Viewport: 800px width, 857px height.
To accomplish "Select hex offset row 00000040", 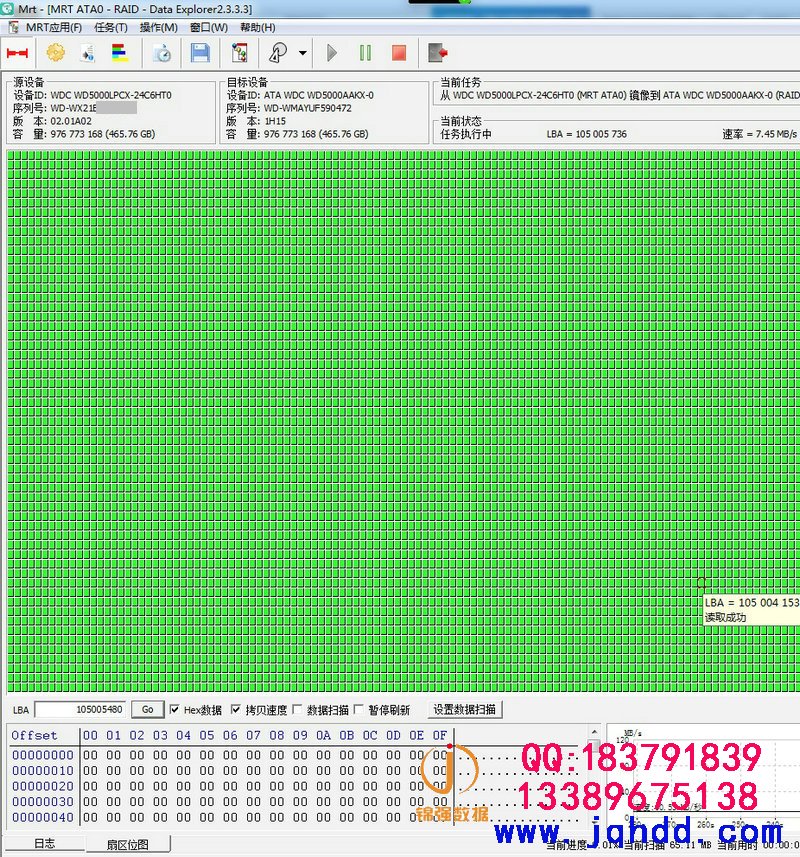I will coord(43,817).
